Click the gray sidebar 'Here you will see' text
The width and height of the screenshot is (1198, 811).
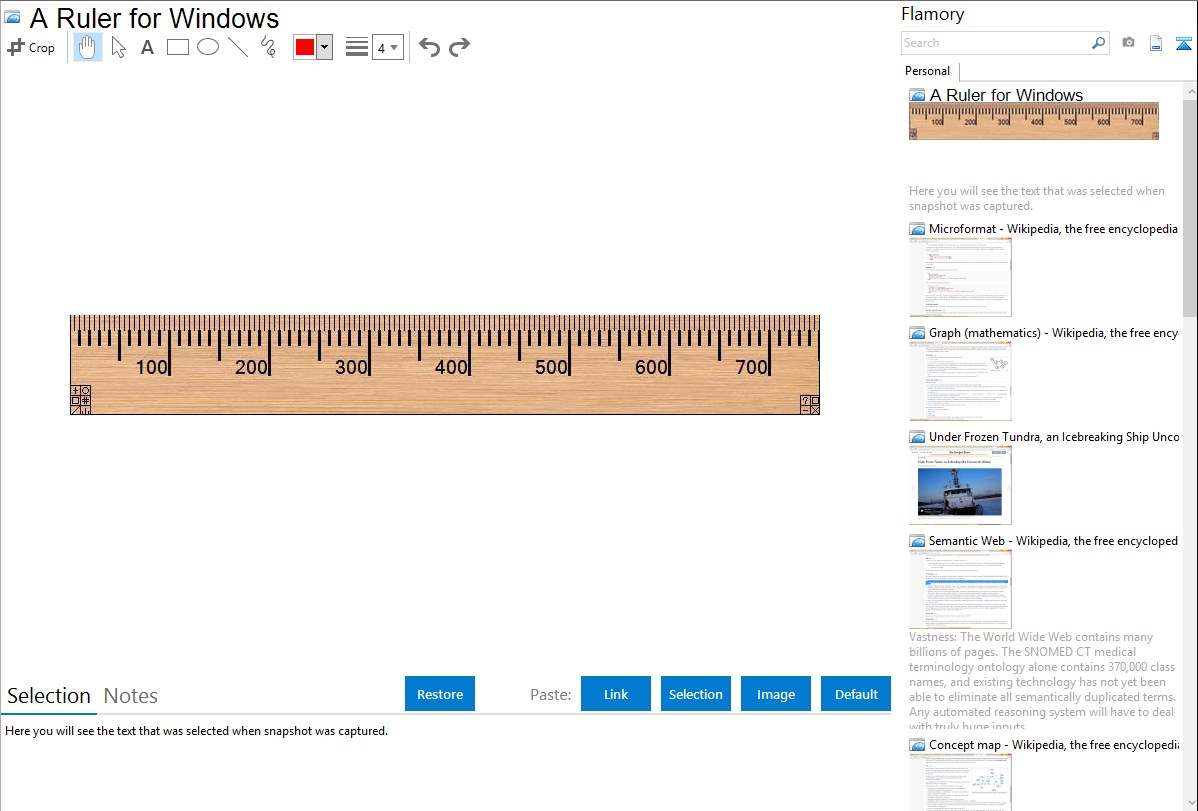click(1037, 198)
